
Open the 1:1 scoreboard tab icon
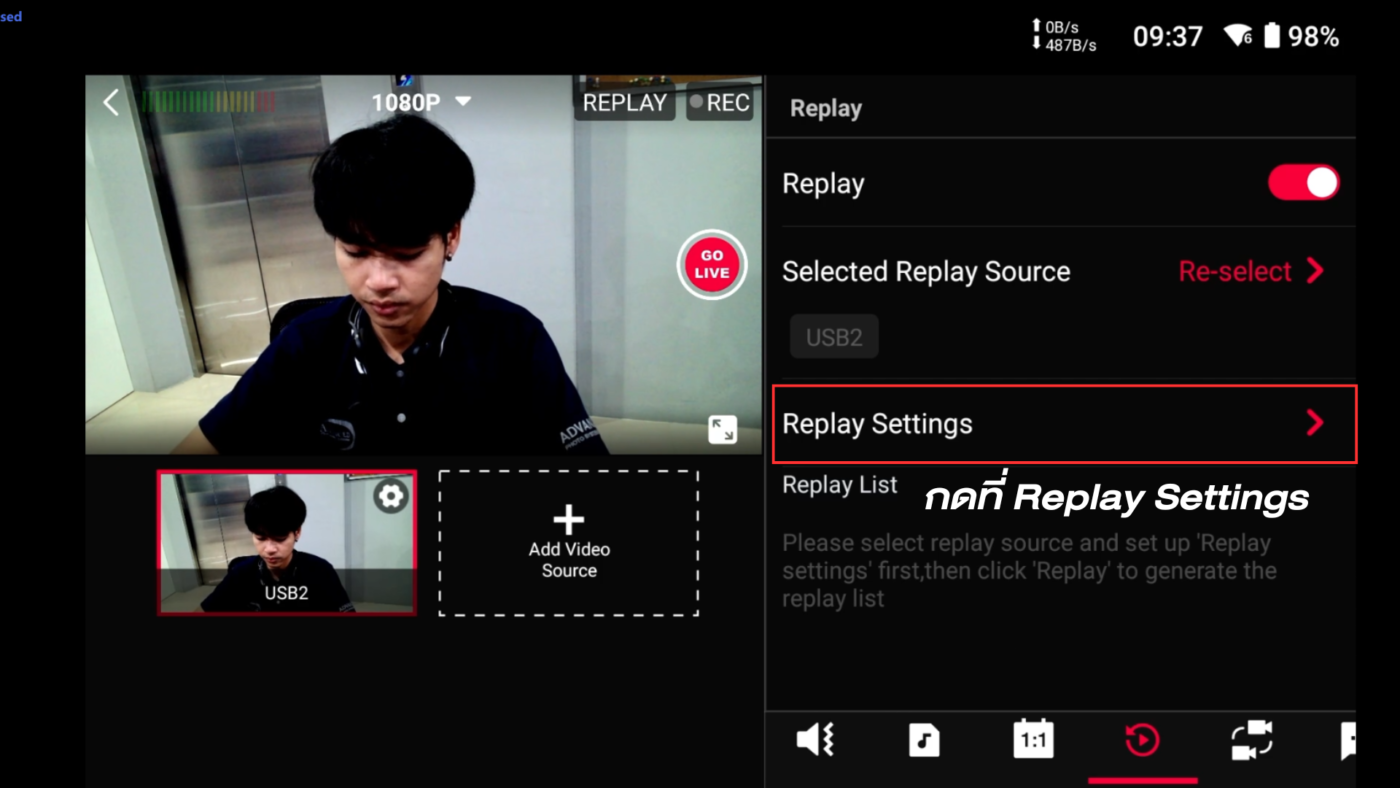click(1033, 740)
